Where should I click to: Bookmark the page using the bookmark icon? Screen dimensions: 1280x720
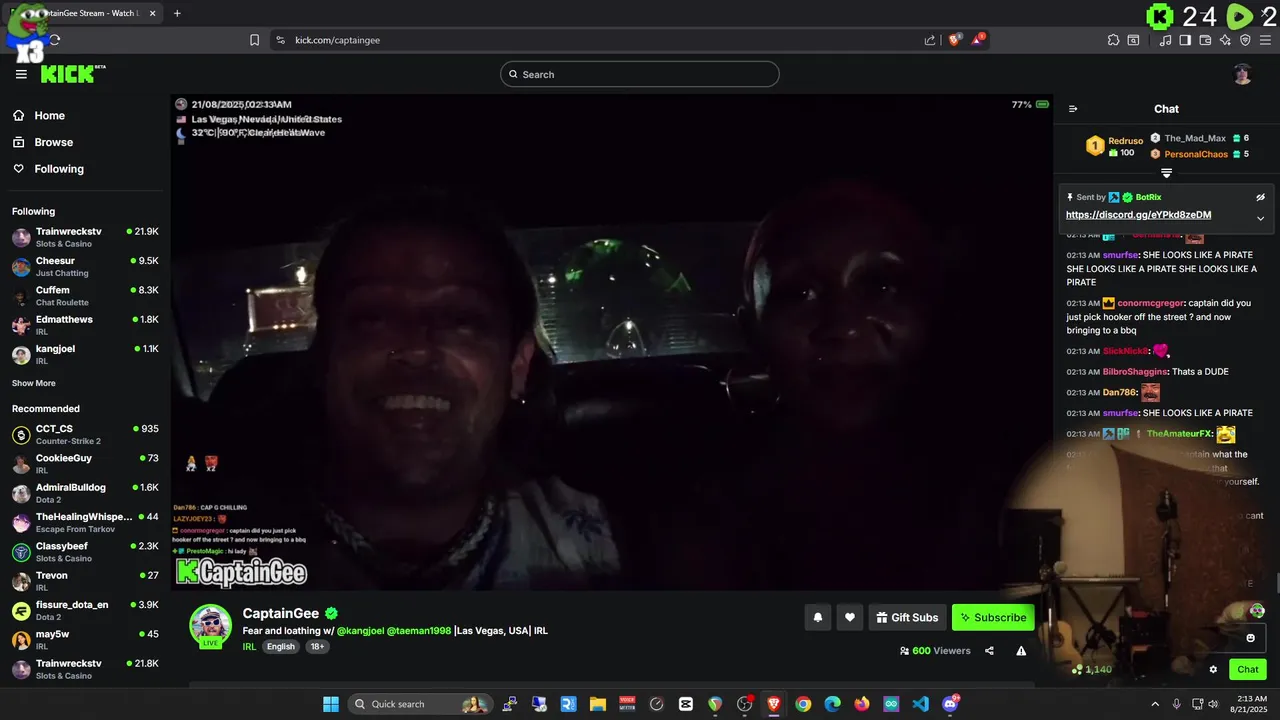click(x=254, y=40)
